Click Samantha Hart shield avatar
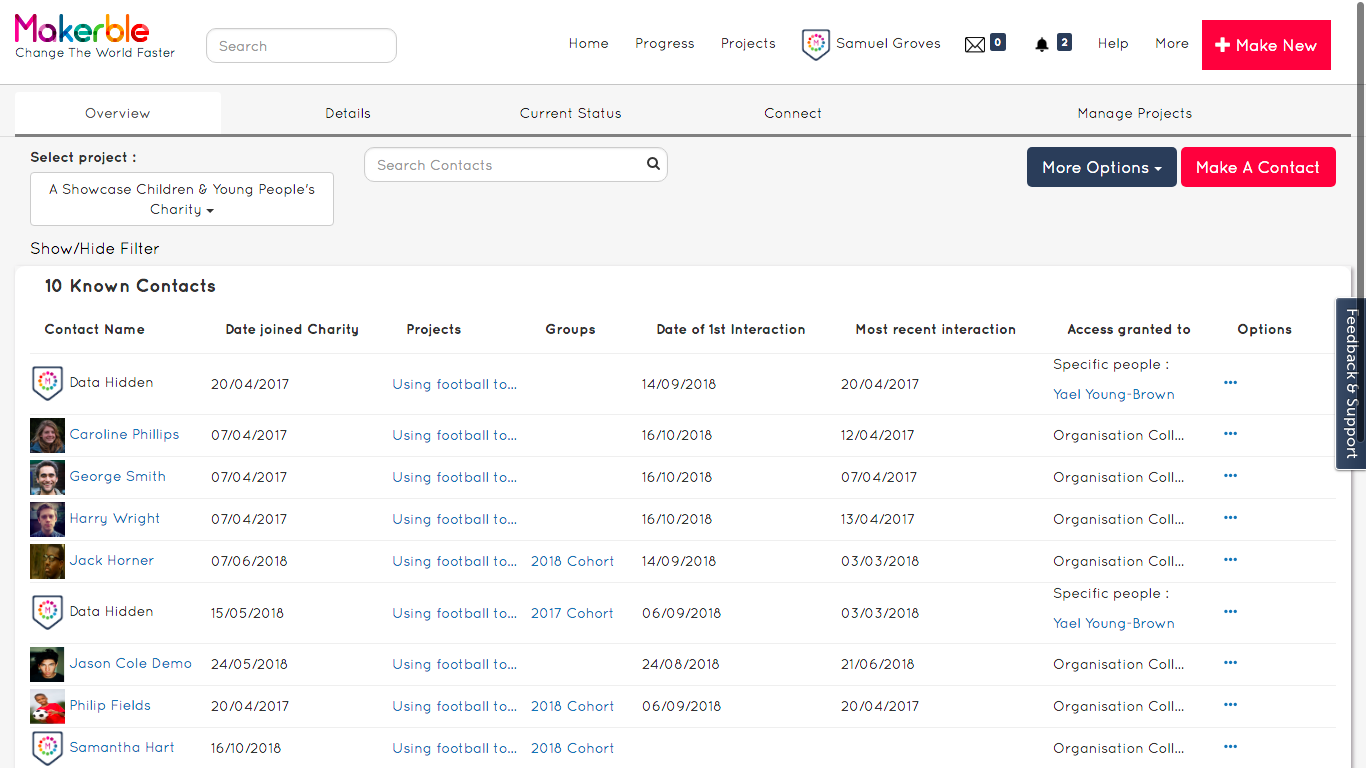 47,748
